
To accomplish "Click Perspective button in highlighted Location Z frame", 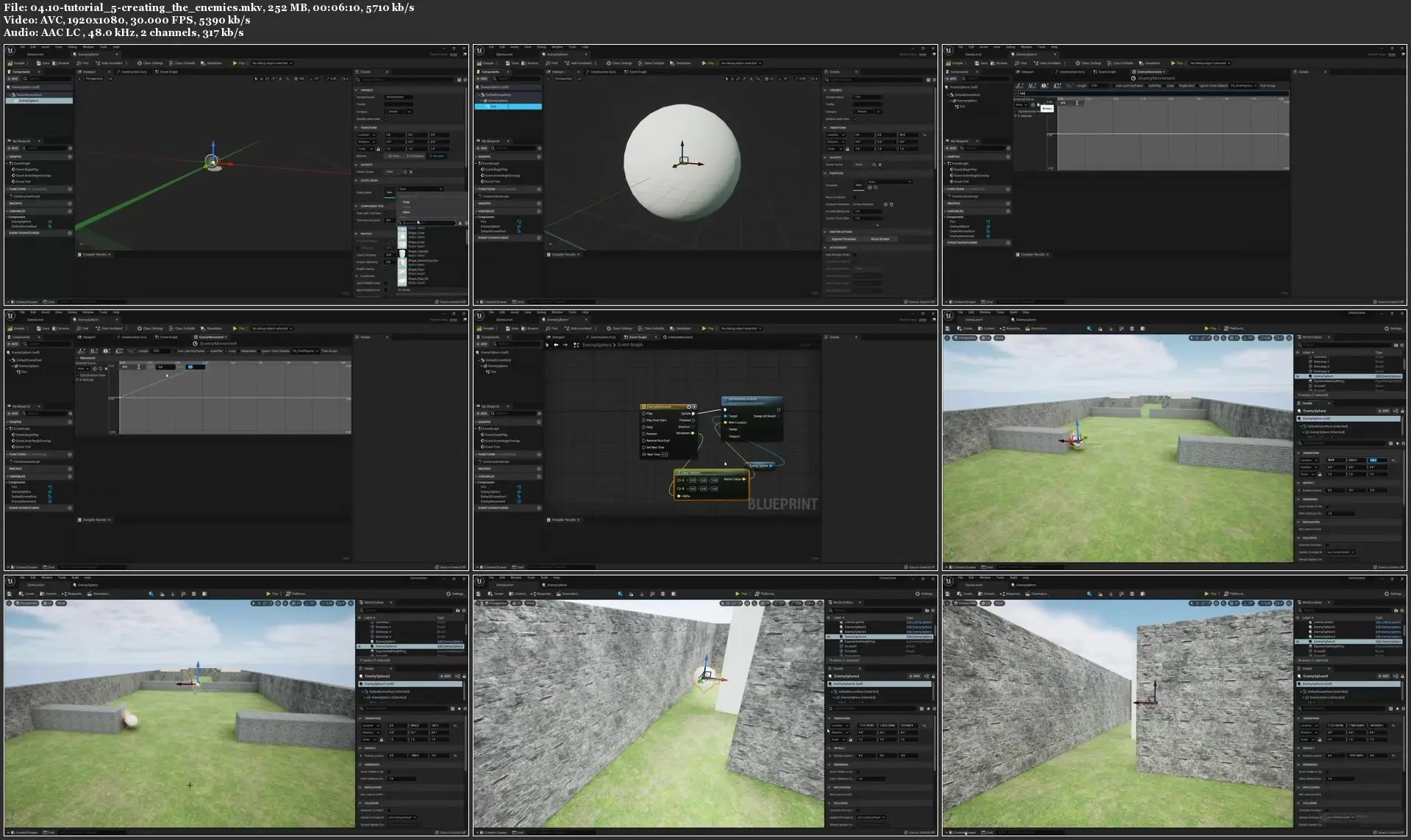I will (x=965, y=338).
